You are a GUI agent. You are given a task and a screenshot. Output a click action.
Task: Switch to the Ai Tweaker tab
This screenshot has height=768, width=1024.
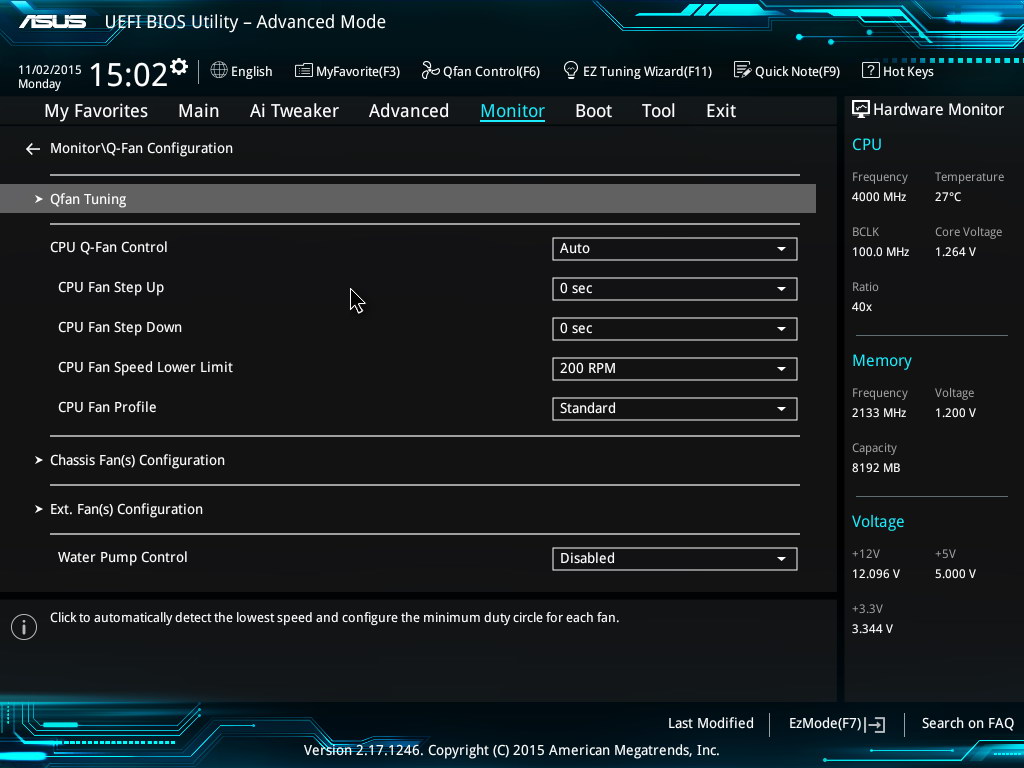294,111
